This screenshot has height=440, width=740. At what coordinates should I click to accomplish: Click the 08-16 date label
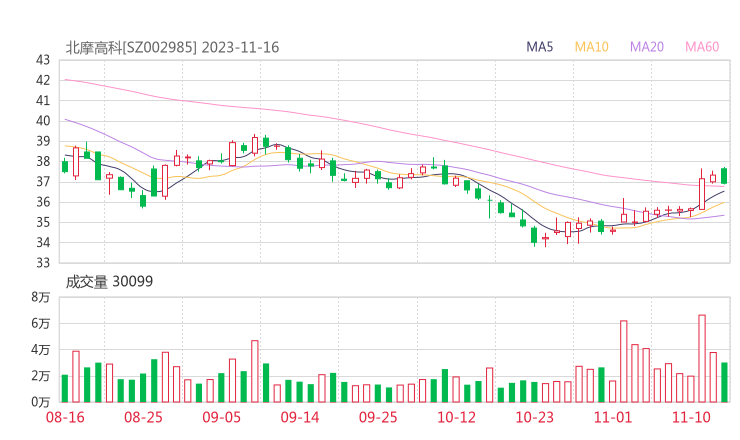pos(65,417)
